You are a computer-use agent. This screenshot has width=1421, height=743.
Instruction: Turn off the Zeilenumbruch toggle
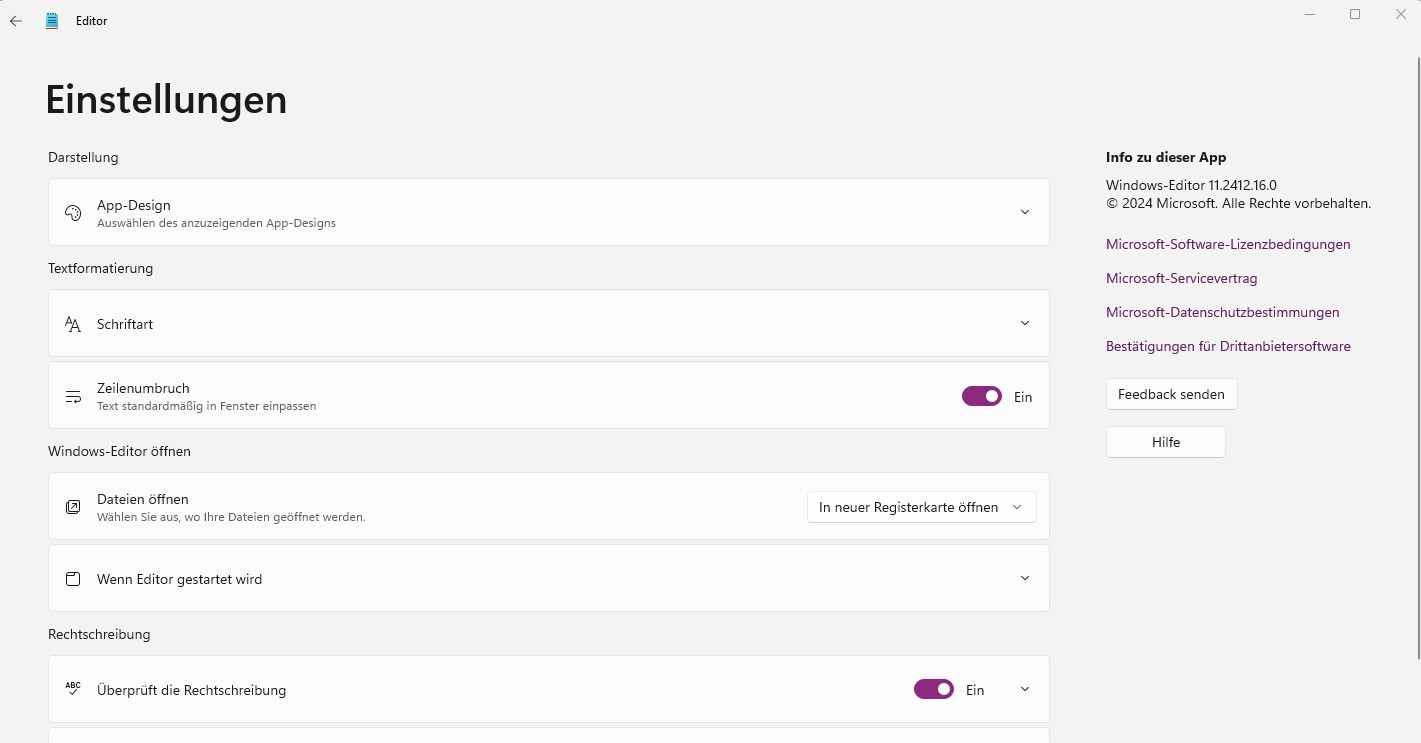[x=982, y=396]
